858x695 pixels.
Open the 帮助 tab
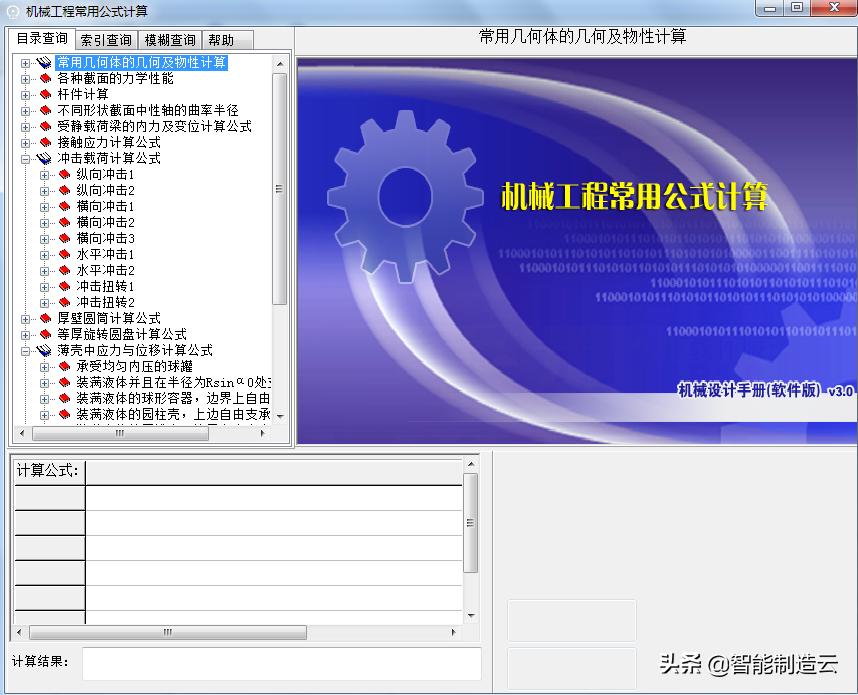click(221, 40)
